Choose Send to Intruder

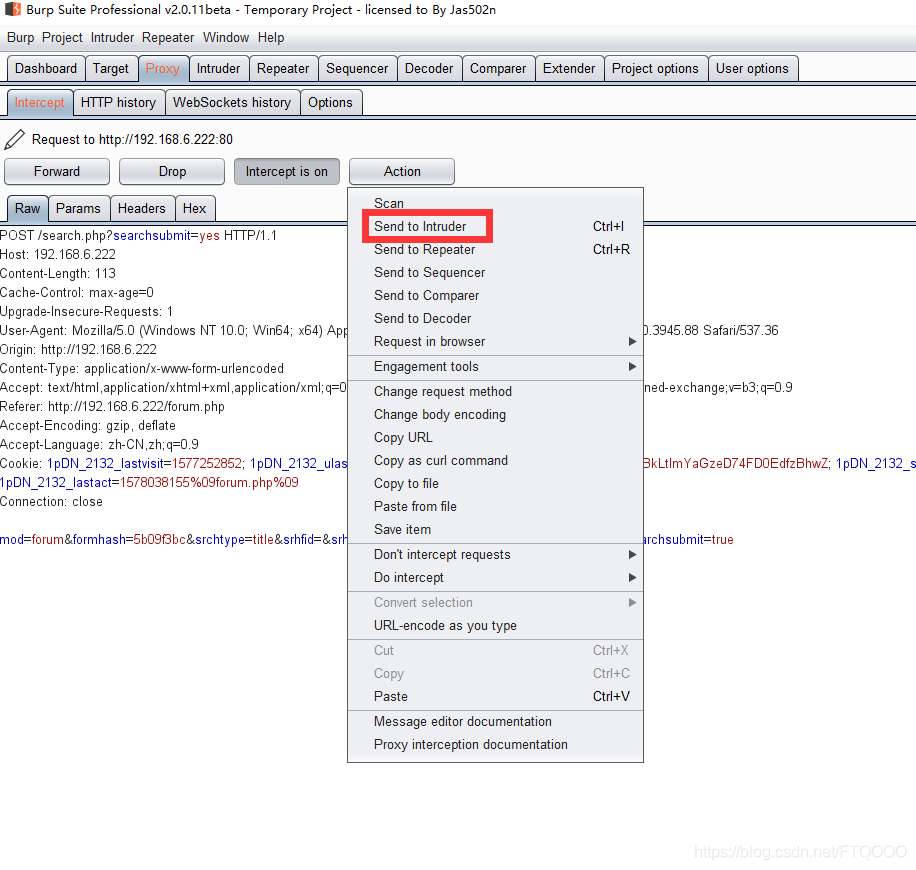tap(495, 227)
